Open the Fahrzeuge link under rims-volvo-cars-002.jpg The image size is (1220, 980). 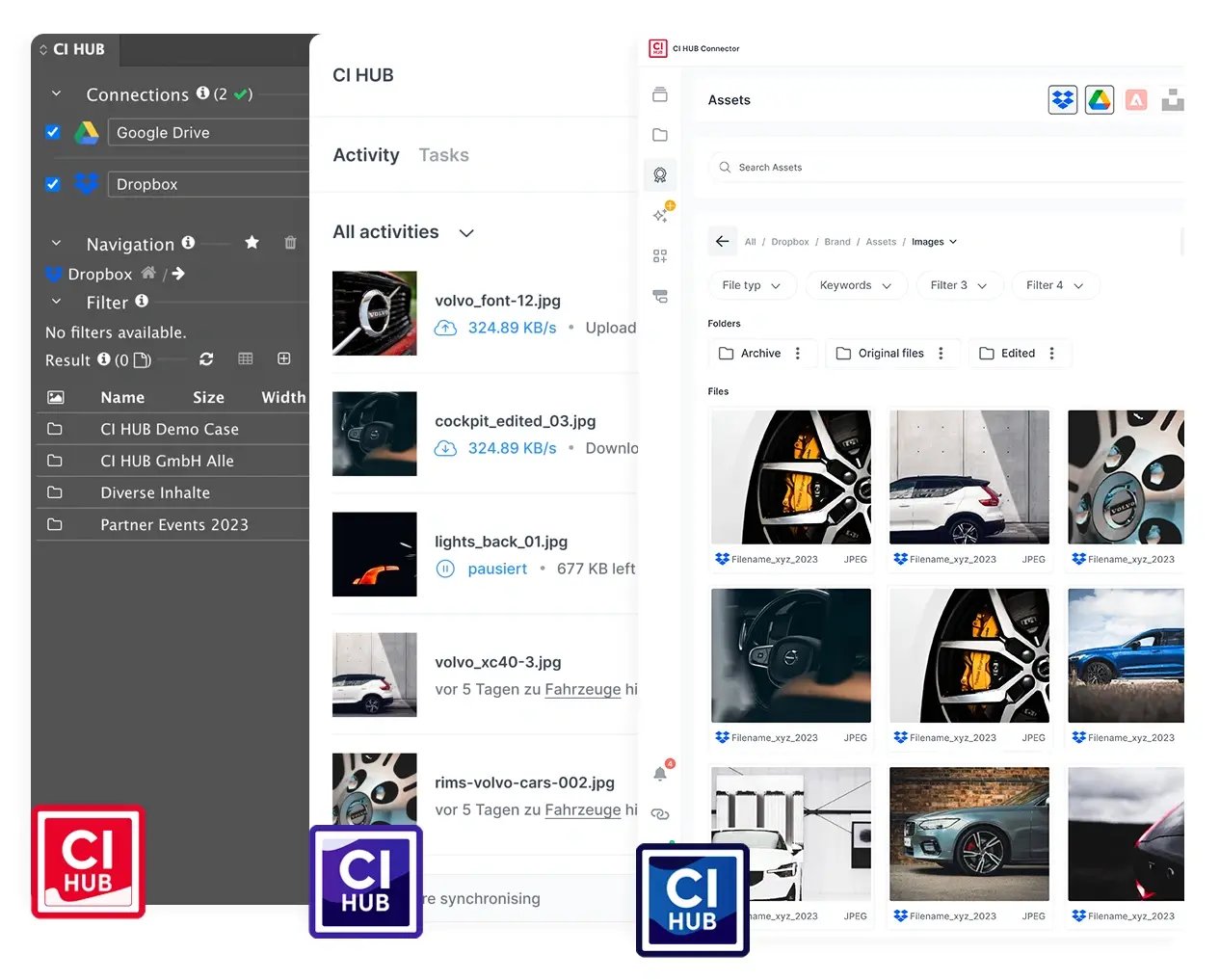583,809
